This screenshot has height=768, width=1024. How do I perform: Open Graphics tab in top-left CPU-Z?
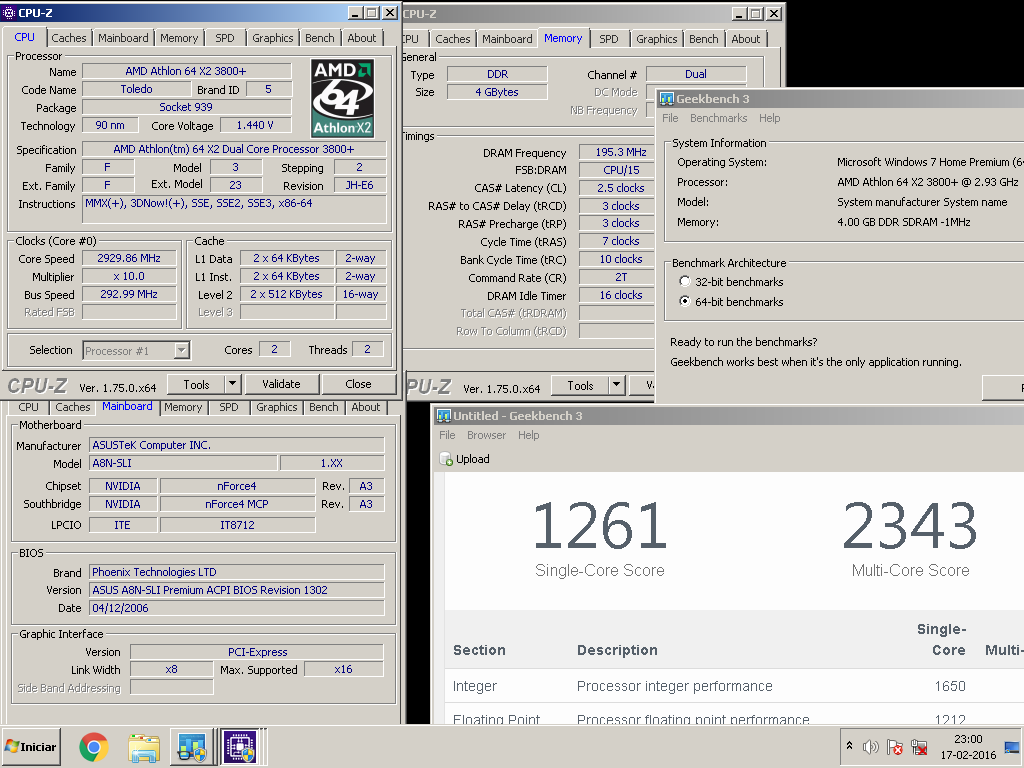click(273, 38)
